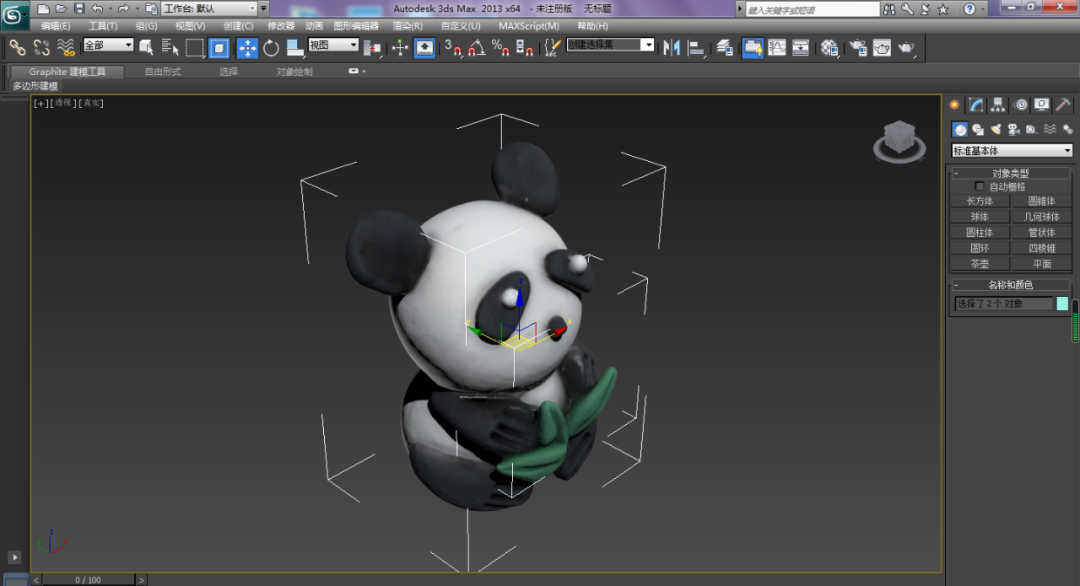Click the Use Pivot Point Center icon
The width and height of the screenshot is (1080, 586).
[373, 48]
